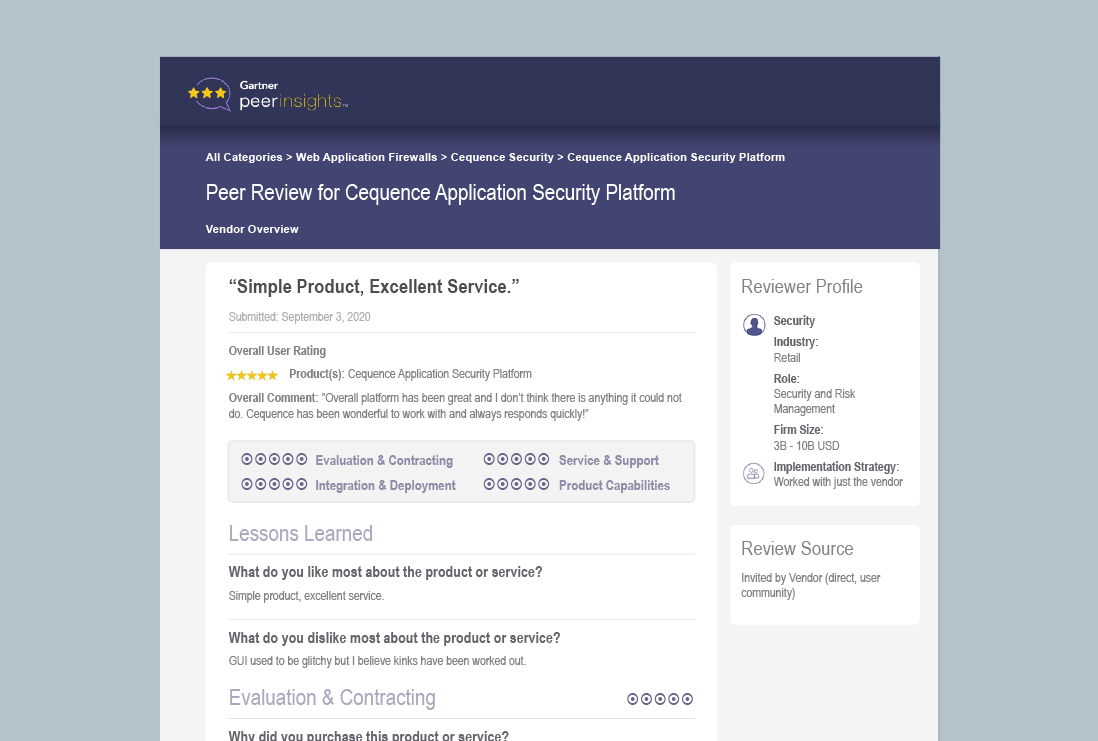Click the Integration & Deployment label
1098x741 pixels.
(x=385, y=486)
